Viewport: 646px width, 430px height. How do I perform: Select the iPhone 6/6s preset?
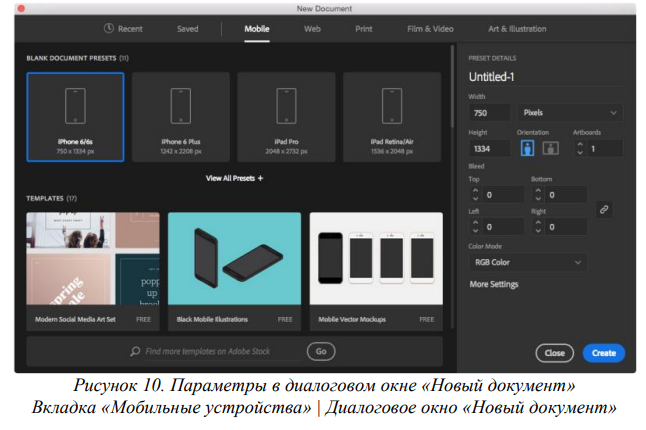75,117
